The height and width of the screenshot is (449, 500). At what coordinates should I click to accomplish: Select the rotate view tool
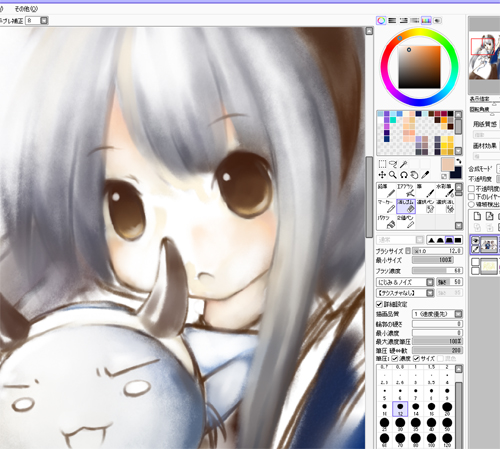tap(404, 175)
